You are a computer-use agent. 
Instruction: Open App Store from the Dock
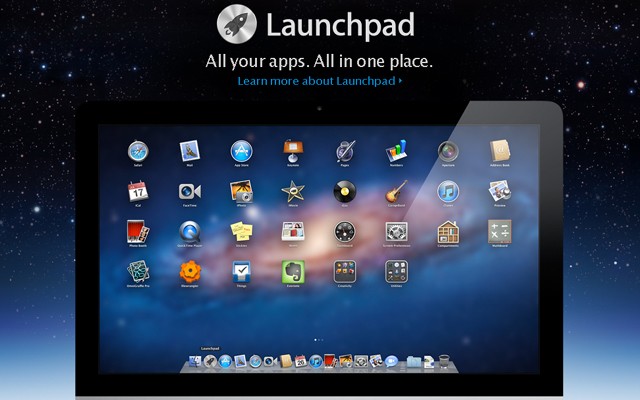pos(225,361)
